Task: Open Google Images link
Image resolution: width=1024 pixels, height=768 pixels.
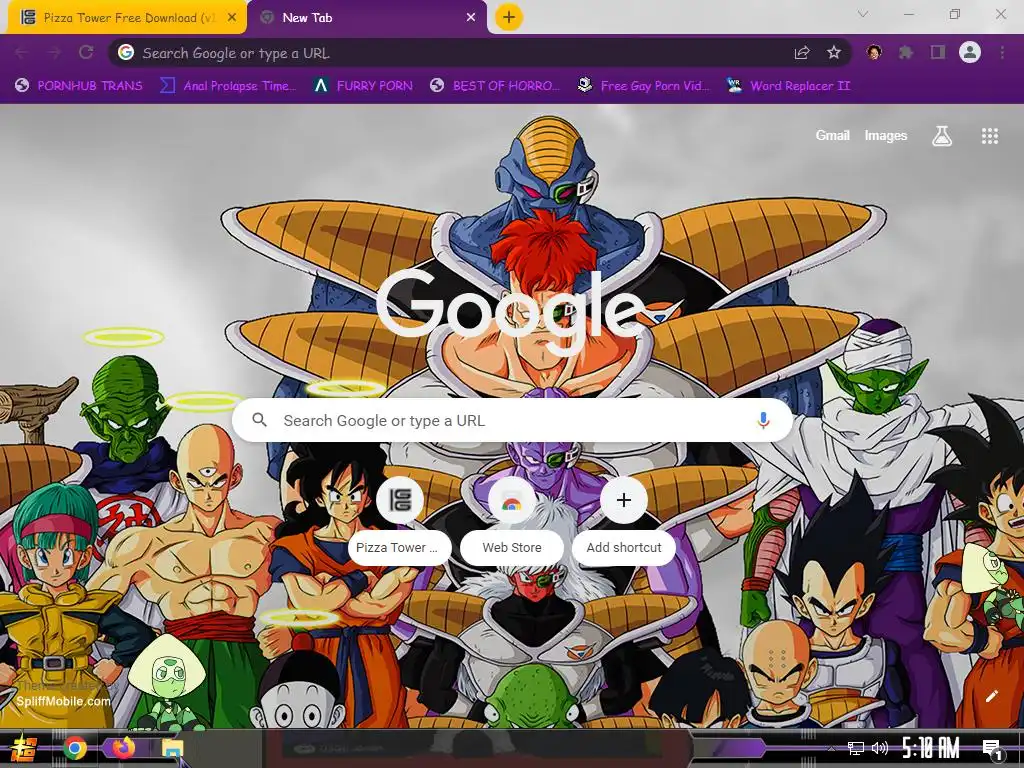Action: (886, 136)
